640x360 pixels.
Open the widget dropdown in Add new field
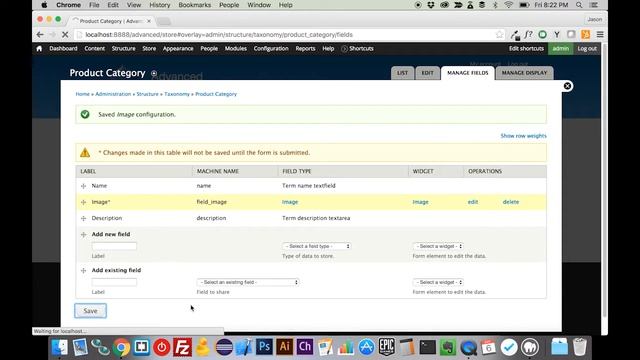point(438,246)
